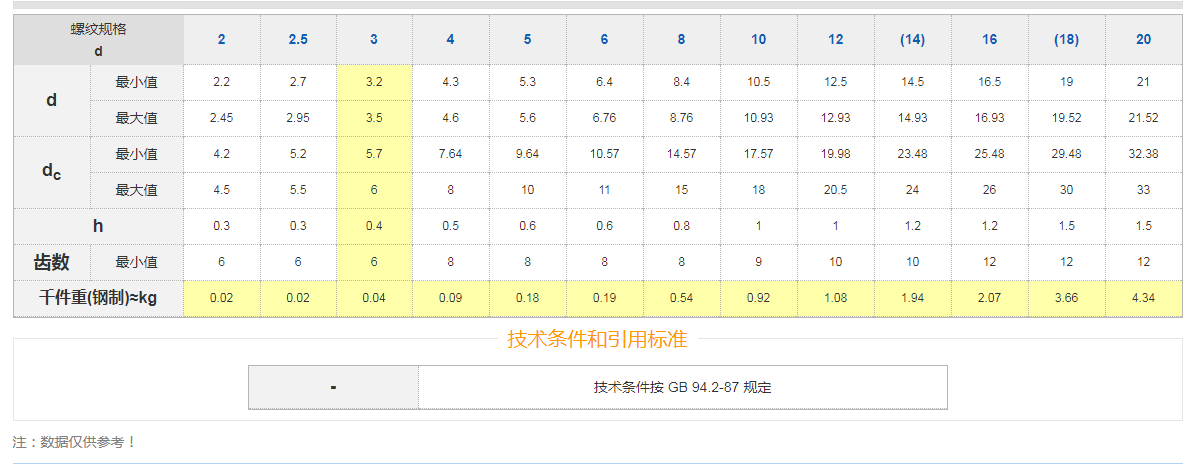Click column header 16 thread size

pyautogui.click(x=989, y=40)
